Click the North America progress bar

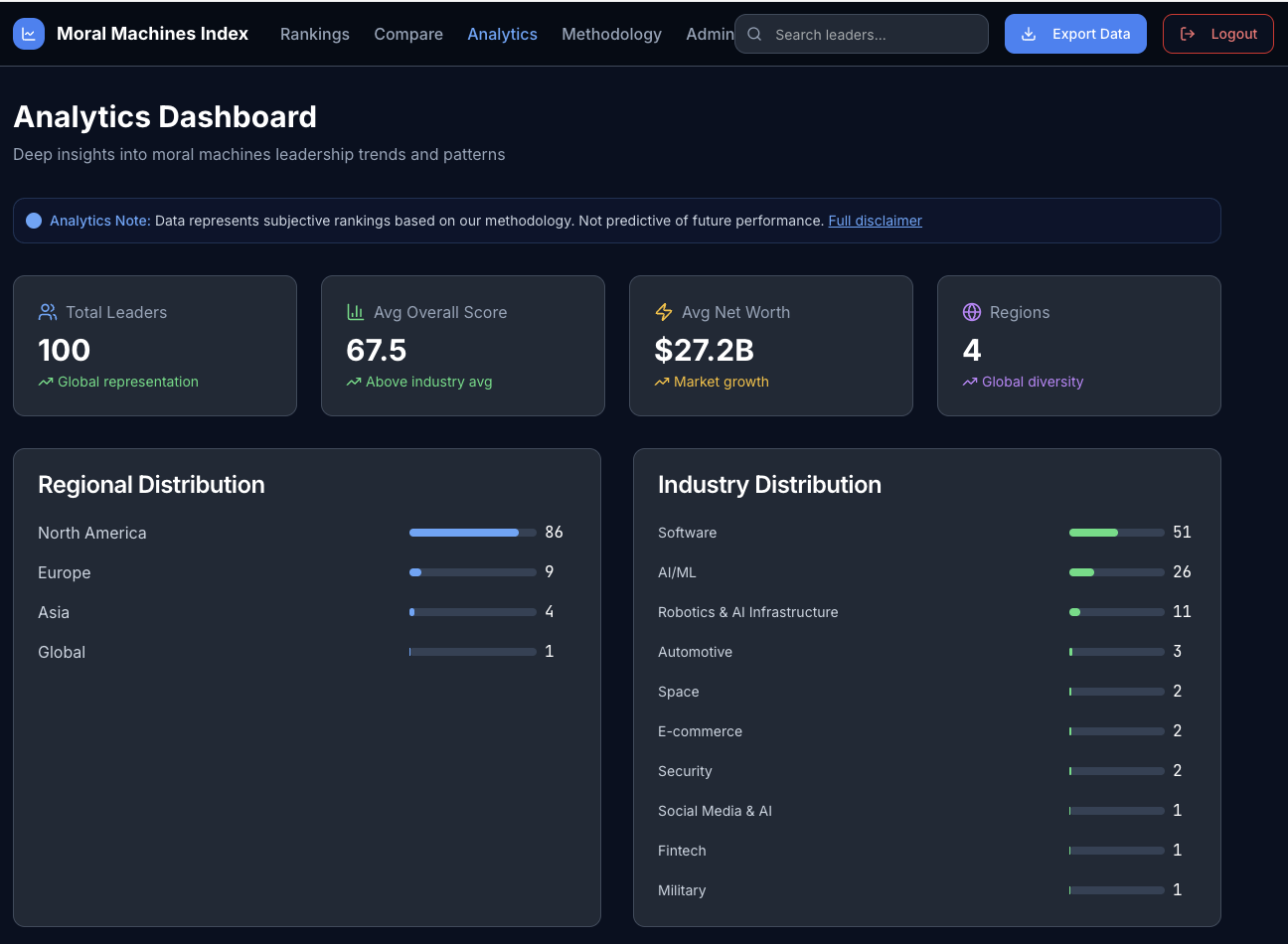point(473,533)
